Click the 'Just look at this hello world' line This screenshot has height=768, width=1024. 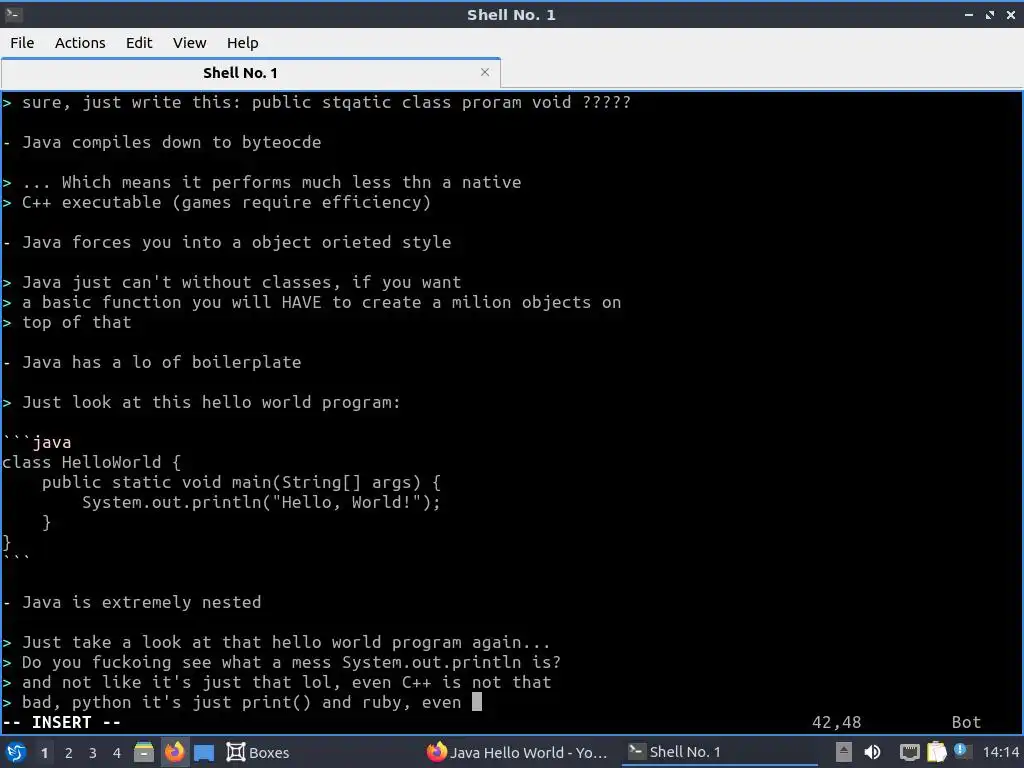coord(201,402)
